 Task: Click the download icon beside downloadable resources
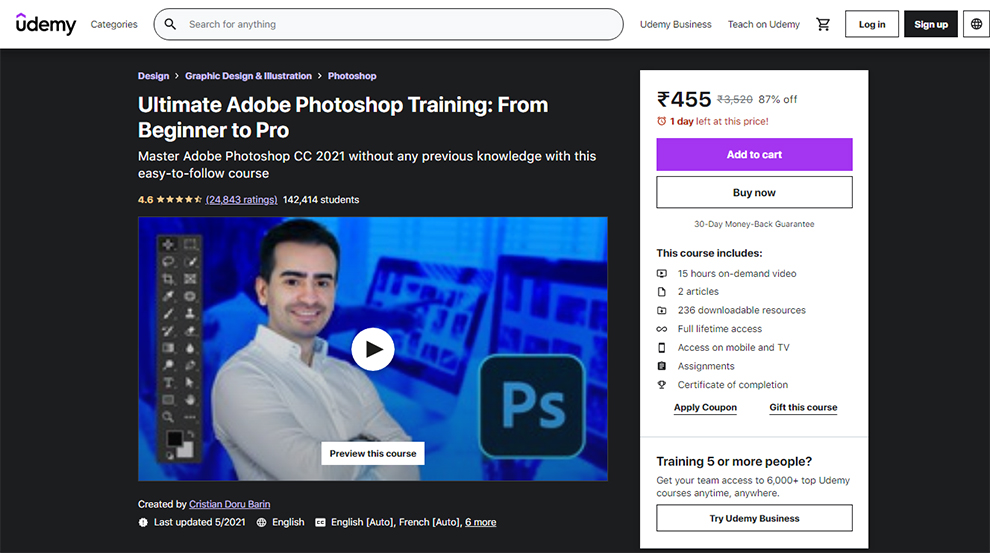(x=662, y=310)
